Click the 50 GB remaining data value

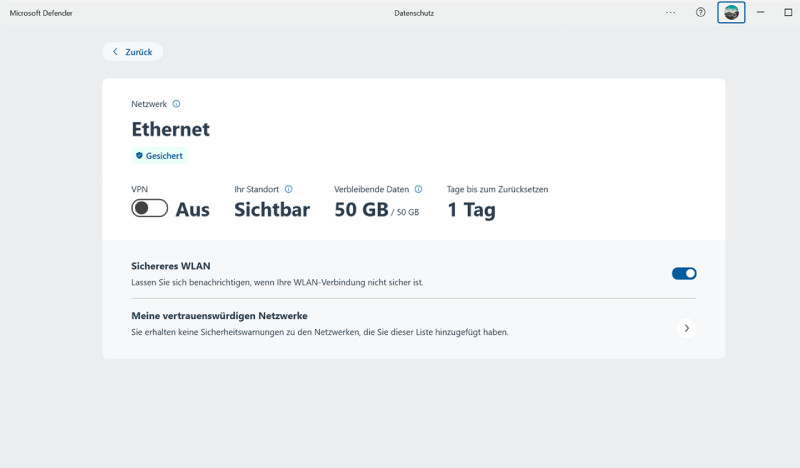[359, 210]
